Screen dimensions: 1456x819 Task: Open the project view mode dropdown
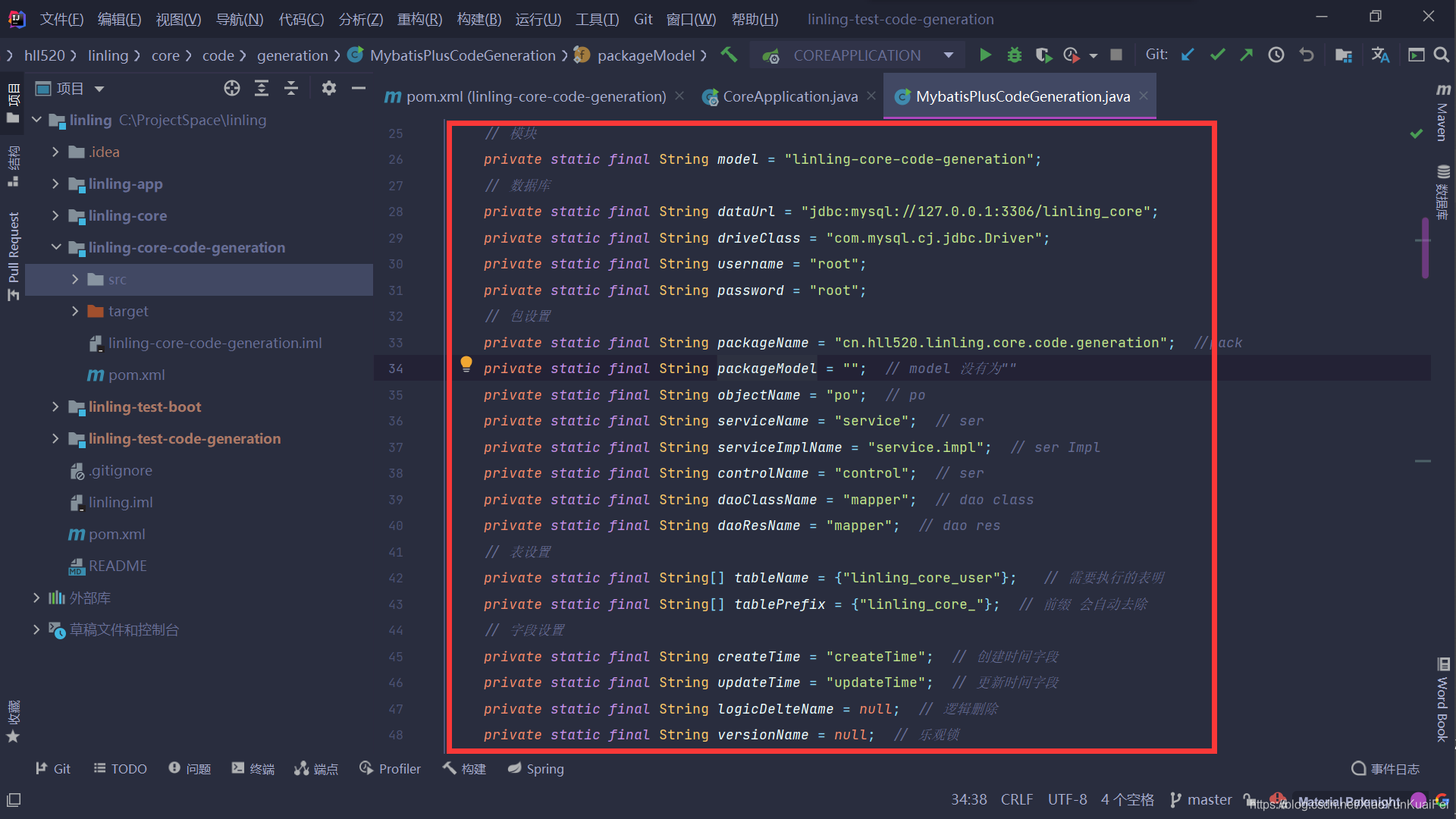pyautogui.click(x=99, y=89)
